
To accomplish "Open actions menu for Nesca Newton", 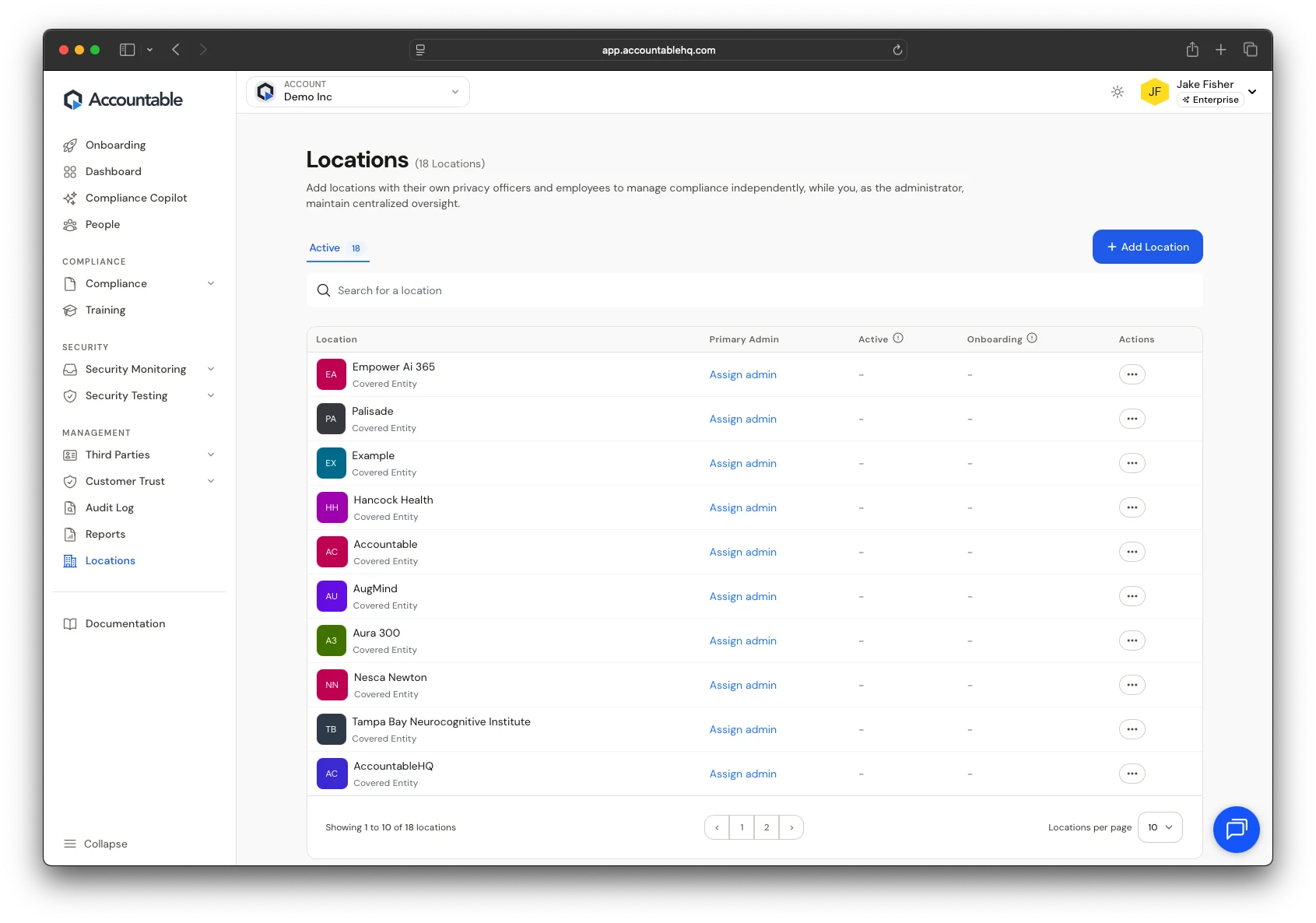I will [1132, 686].
